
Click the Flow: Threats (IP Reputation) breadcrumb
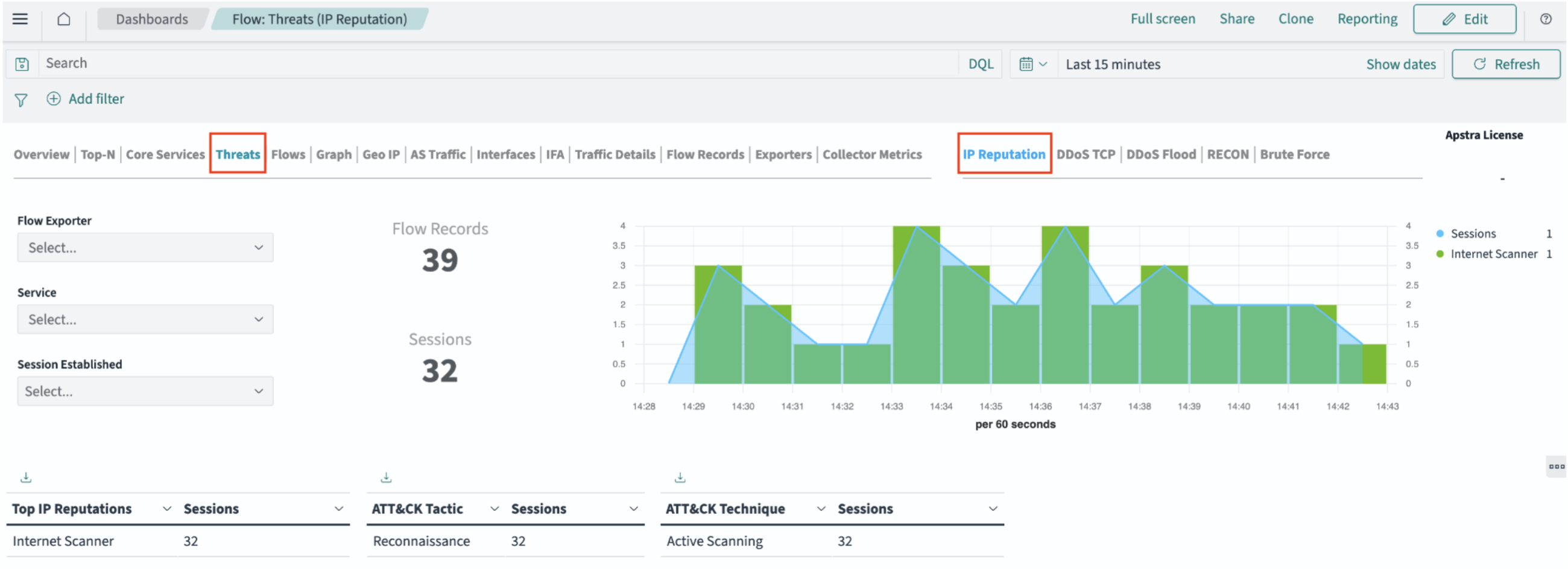click(x=319, y=19)
